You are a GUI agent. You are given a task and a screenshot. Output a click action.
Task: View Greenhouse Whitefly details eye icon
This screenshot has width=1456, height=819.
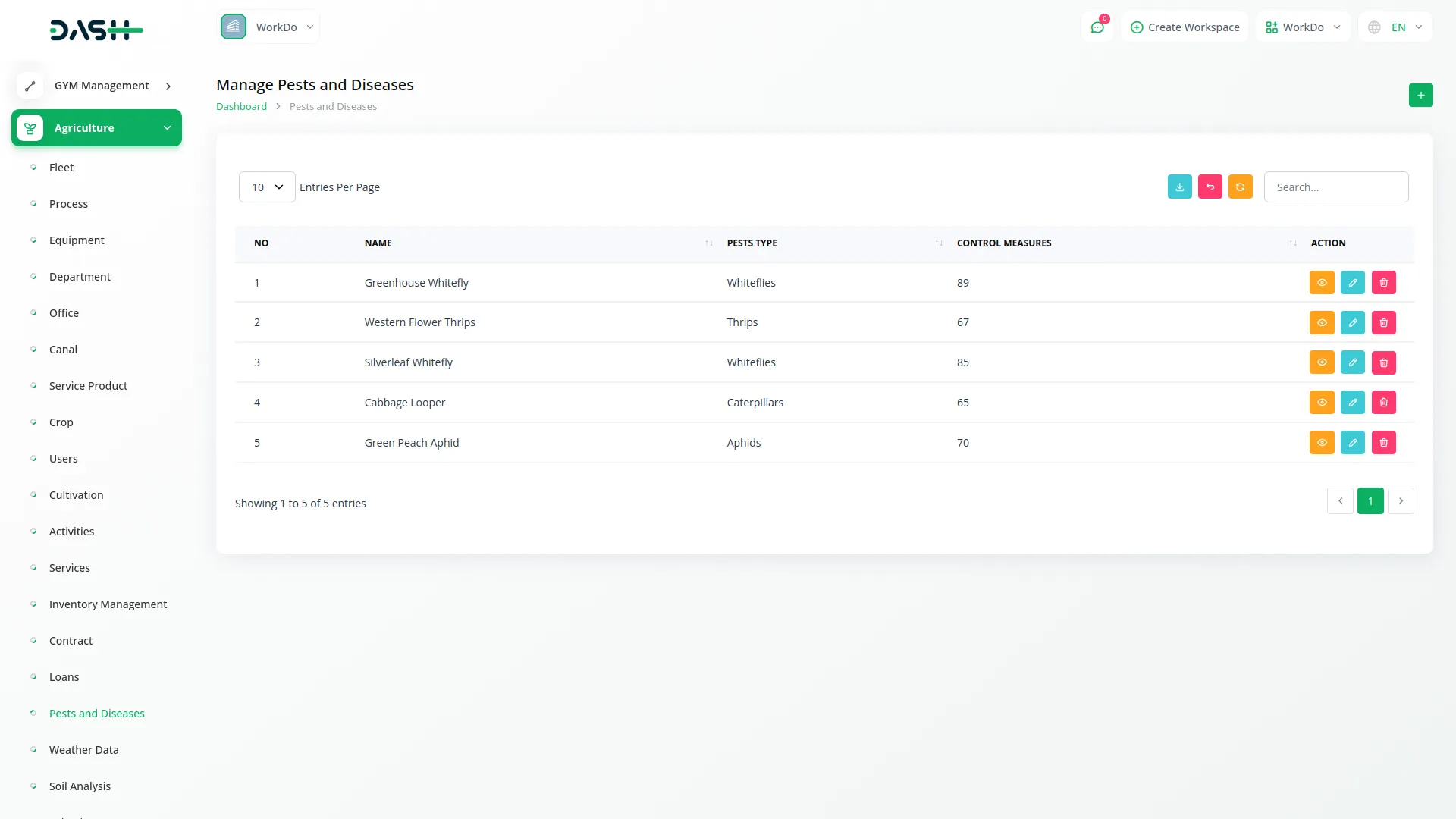pos(1321,283)
